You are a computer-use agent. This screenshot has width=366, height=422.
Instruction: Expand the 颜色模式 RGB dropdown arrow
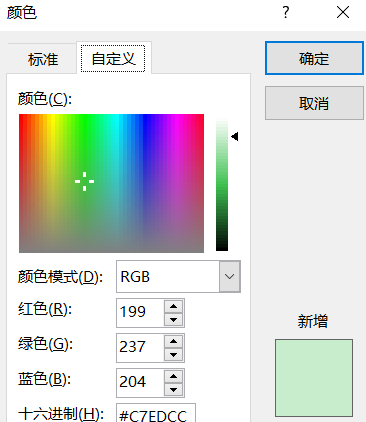click(x=229, y=276)
